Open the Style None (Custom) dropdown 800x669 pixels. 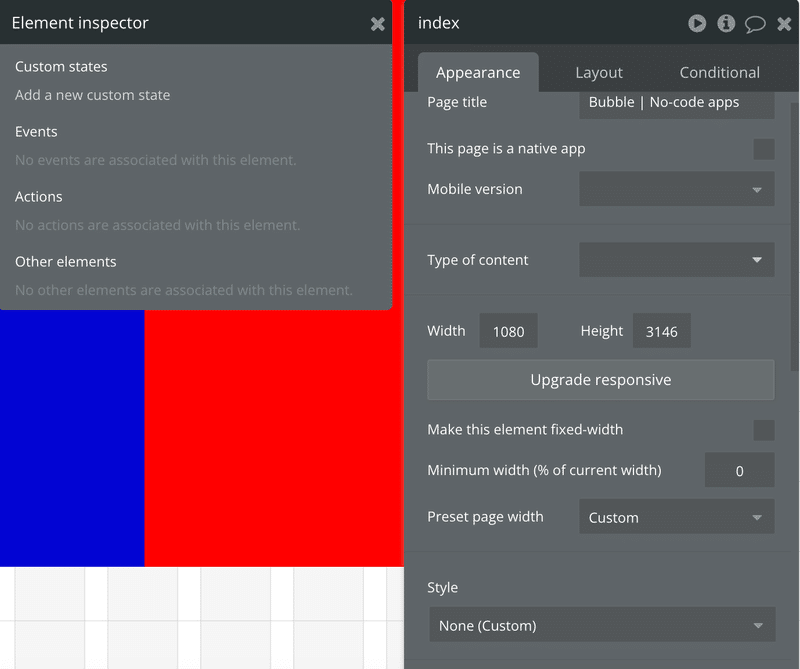602,625
